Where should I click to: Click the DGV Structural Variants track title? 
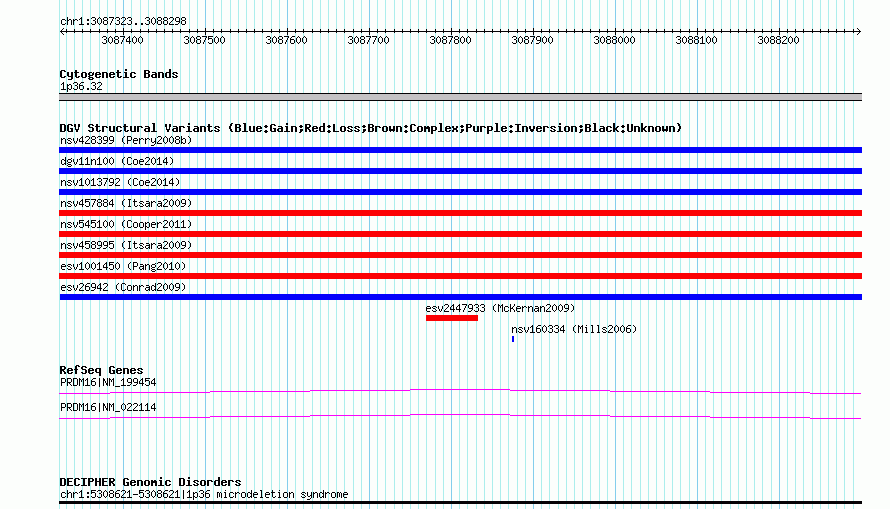370,128
